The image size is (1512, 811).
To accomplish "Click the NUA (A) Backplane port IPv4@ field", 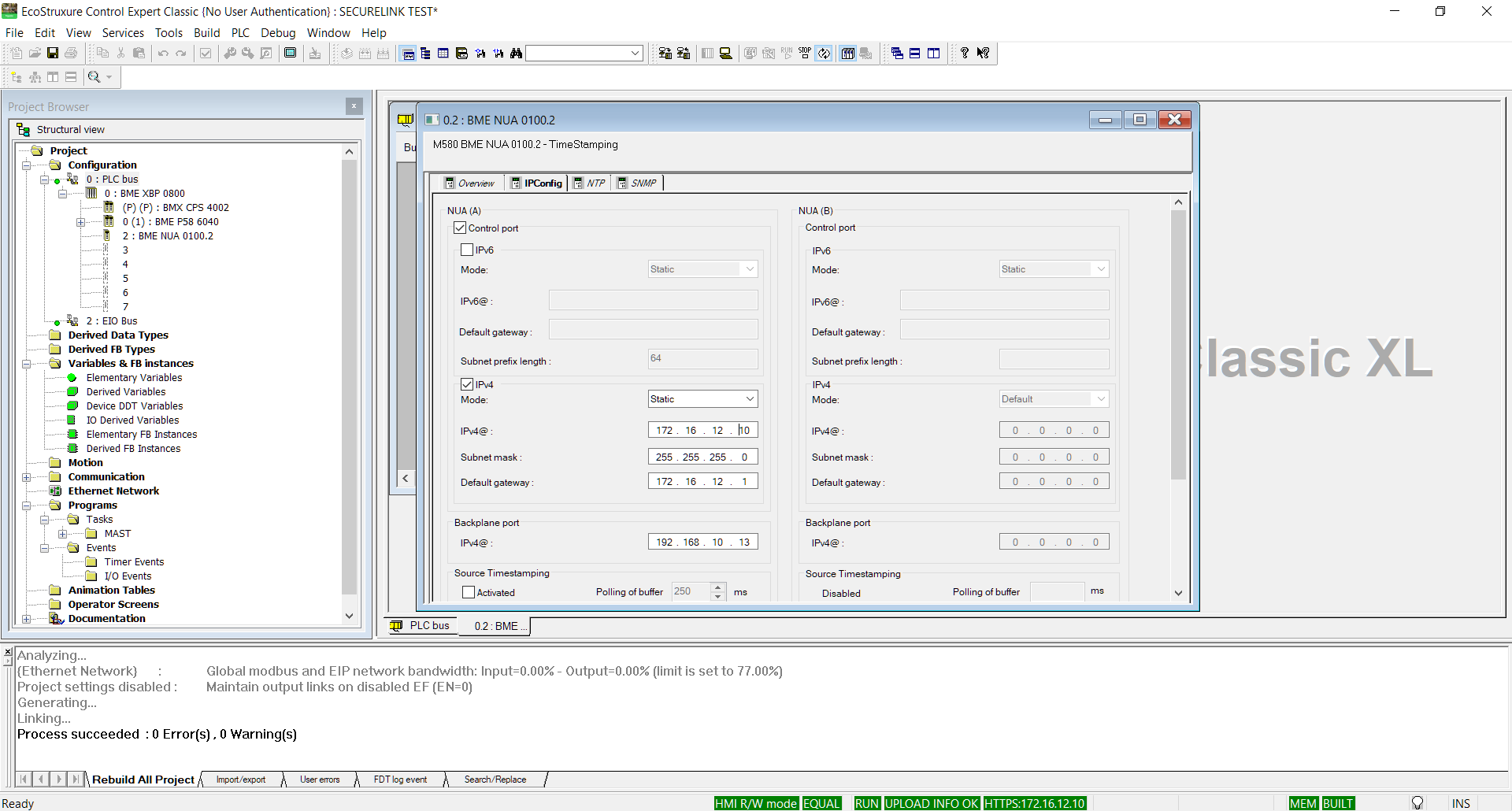I will [702, 542].
